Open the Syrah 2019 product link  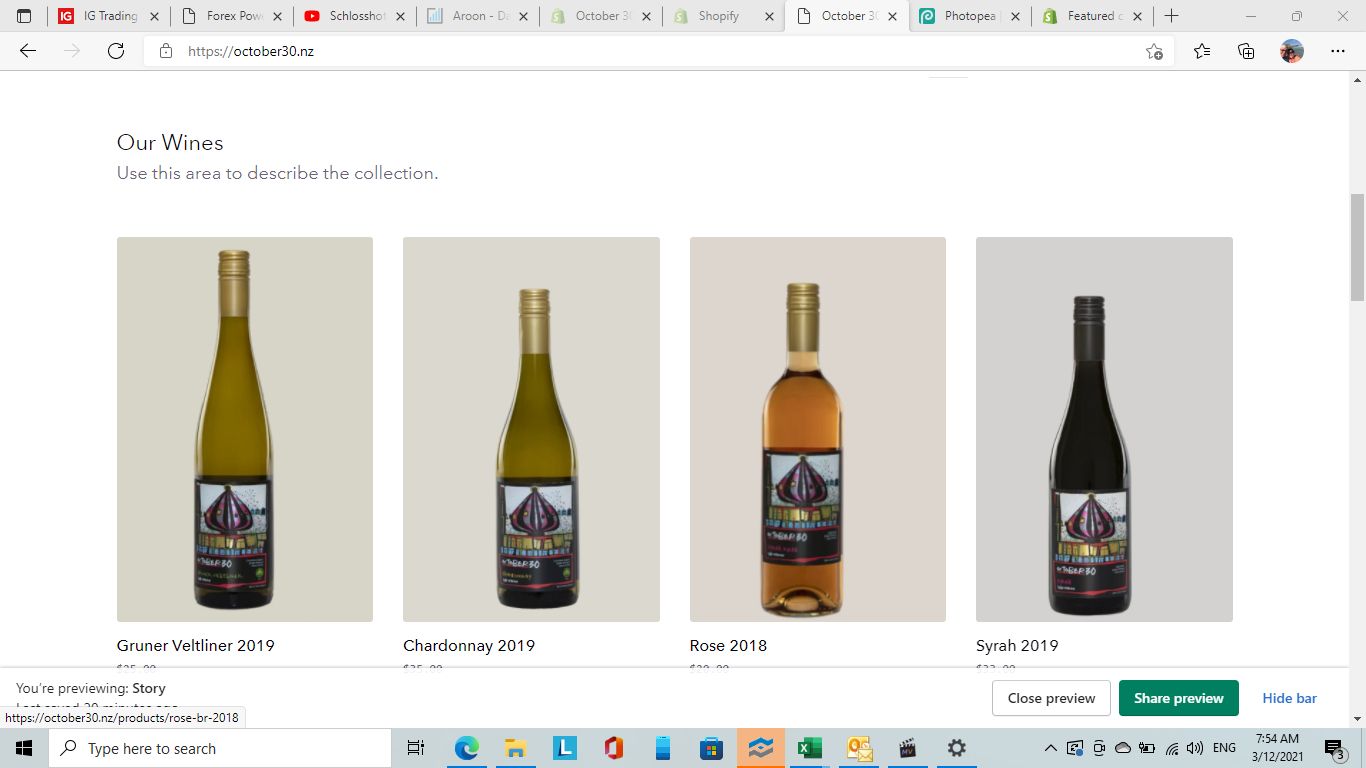(1017, 646)
